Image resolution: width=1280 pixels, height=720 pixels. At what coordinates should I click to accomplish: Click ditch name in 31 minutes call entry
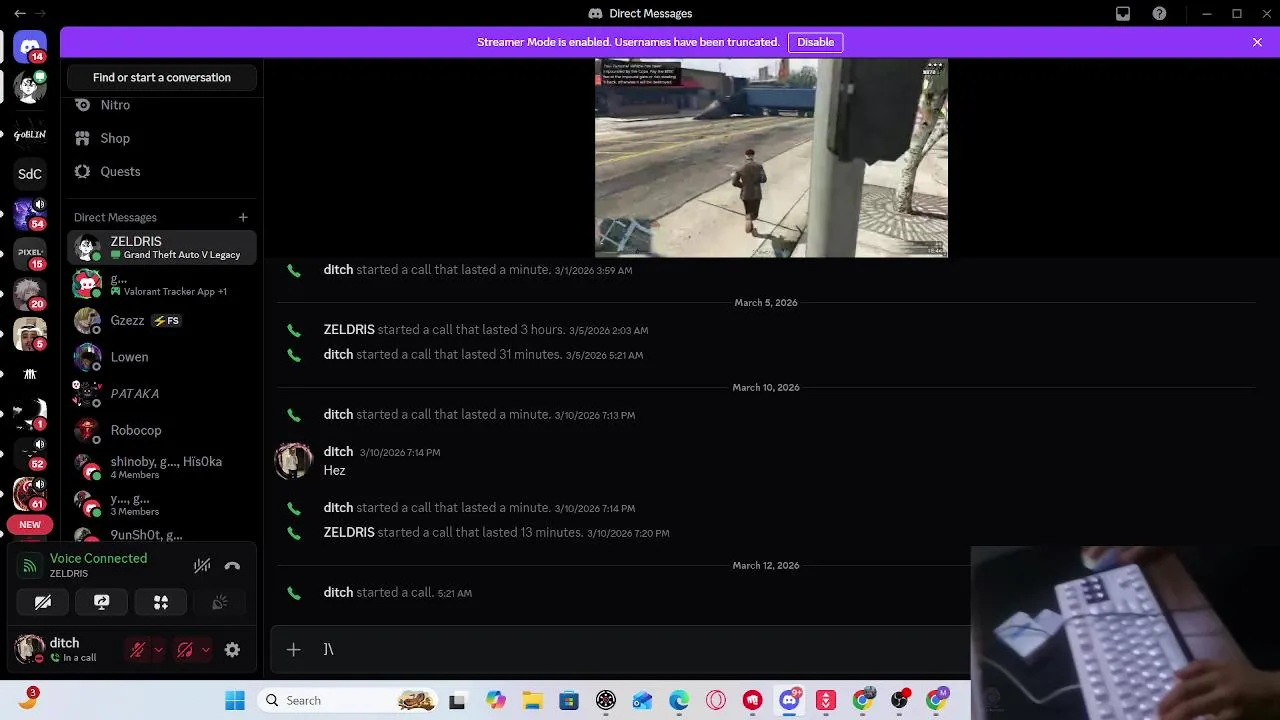pos(338,355)
